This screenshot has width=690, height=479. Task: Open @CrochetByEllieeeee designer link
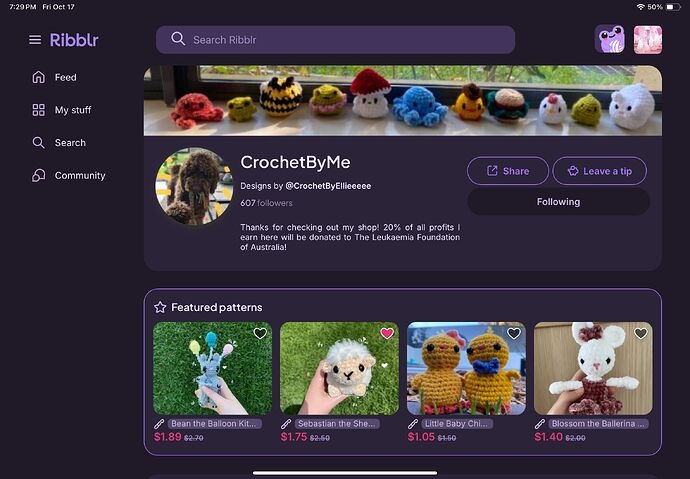tap(327, 186)
